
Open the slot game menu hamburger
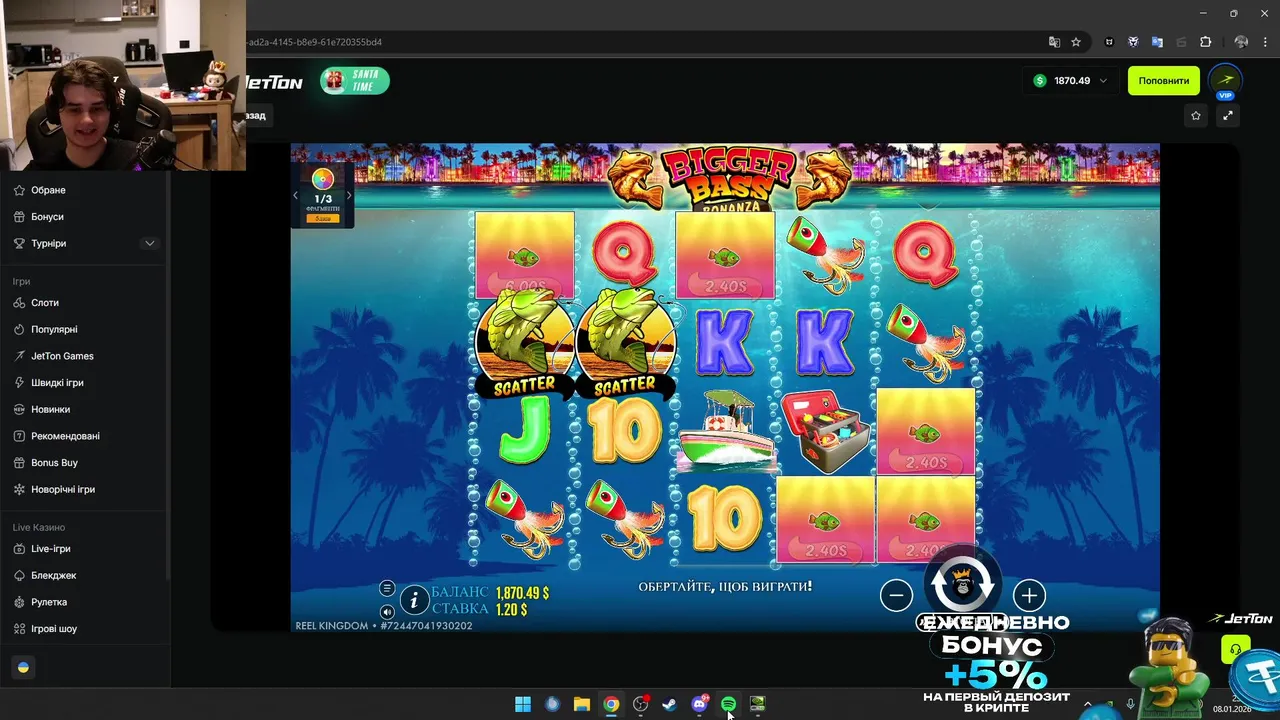pos(387,588)
